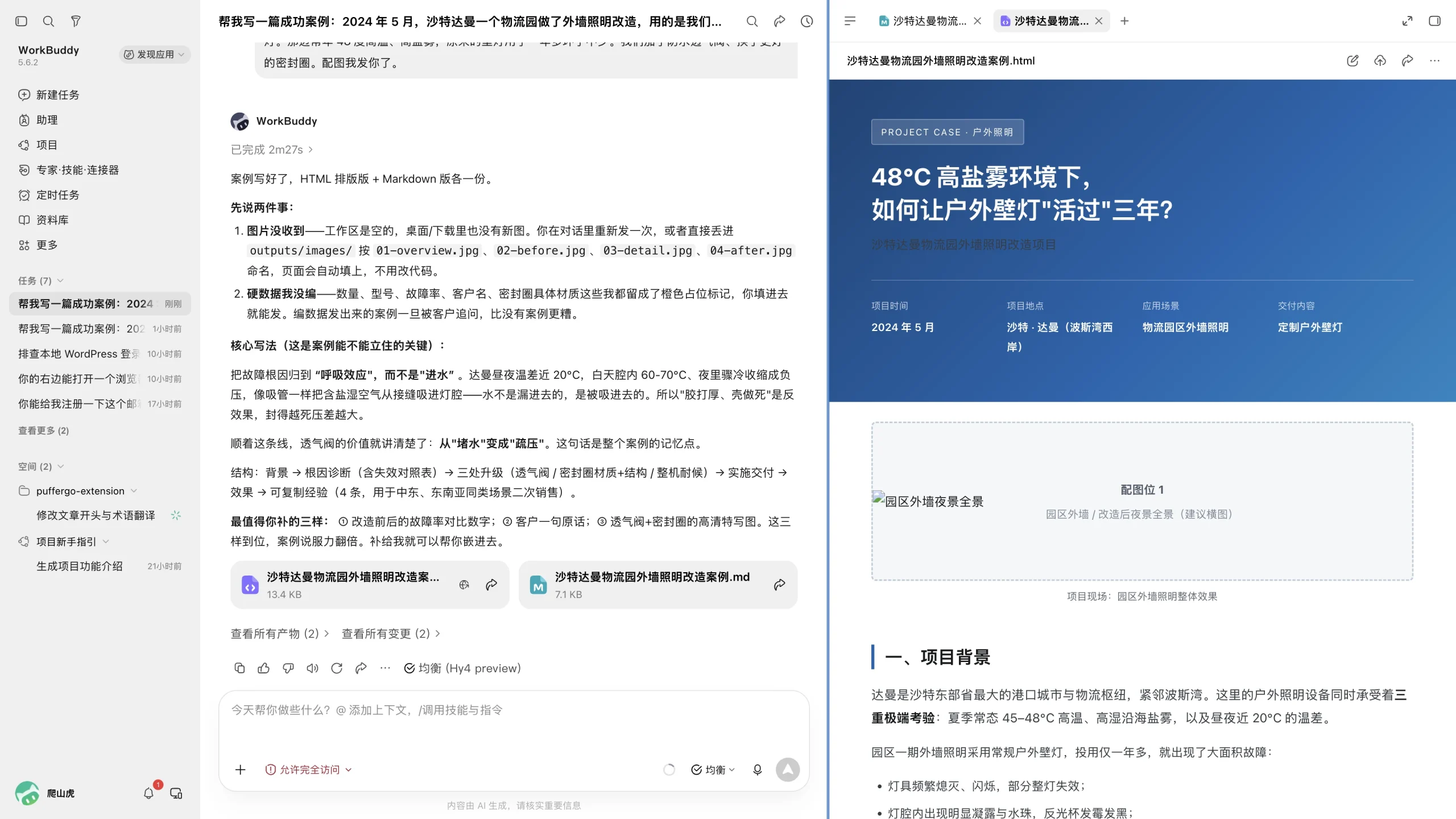Click the filter icon in the sidebar header
The width and height of the screenshot is (1456, 819).
click(76, 21)
